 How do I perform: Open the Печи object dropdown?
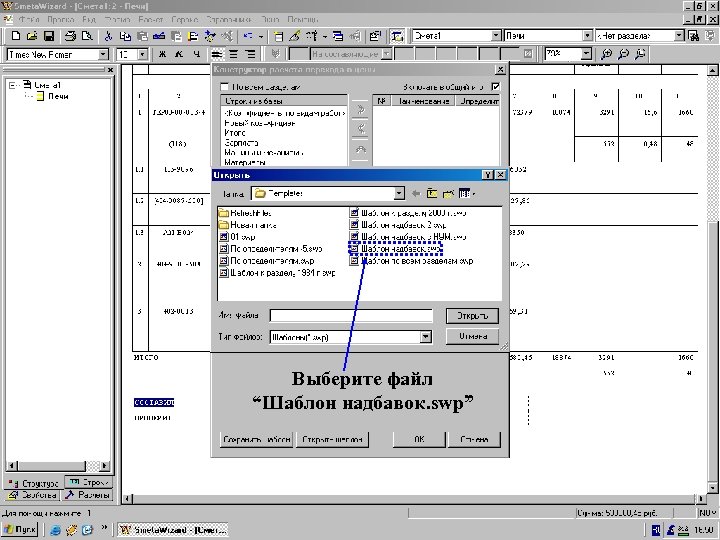[x=587, y=35]
